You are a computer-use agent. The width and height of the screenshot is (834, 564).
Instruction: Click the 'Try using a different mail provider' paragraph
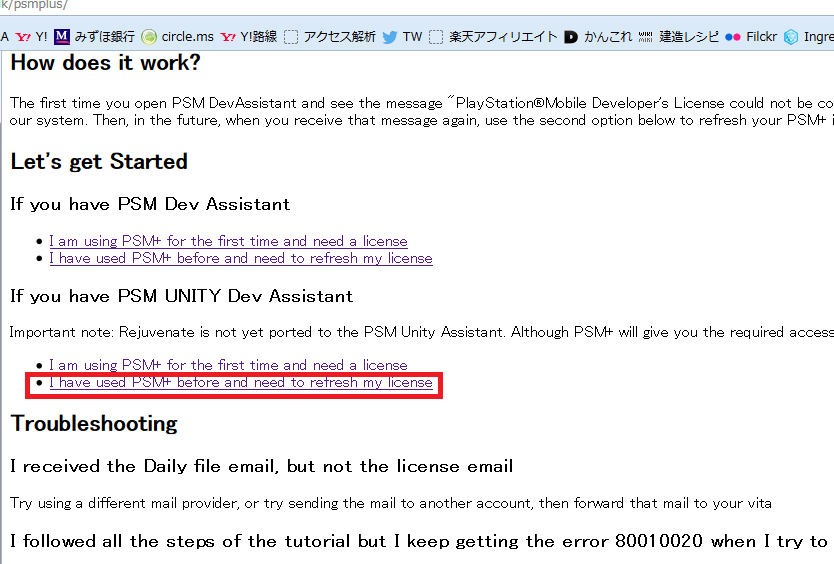pyautogui.click(x=391, y=503)
